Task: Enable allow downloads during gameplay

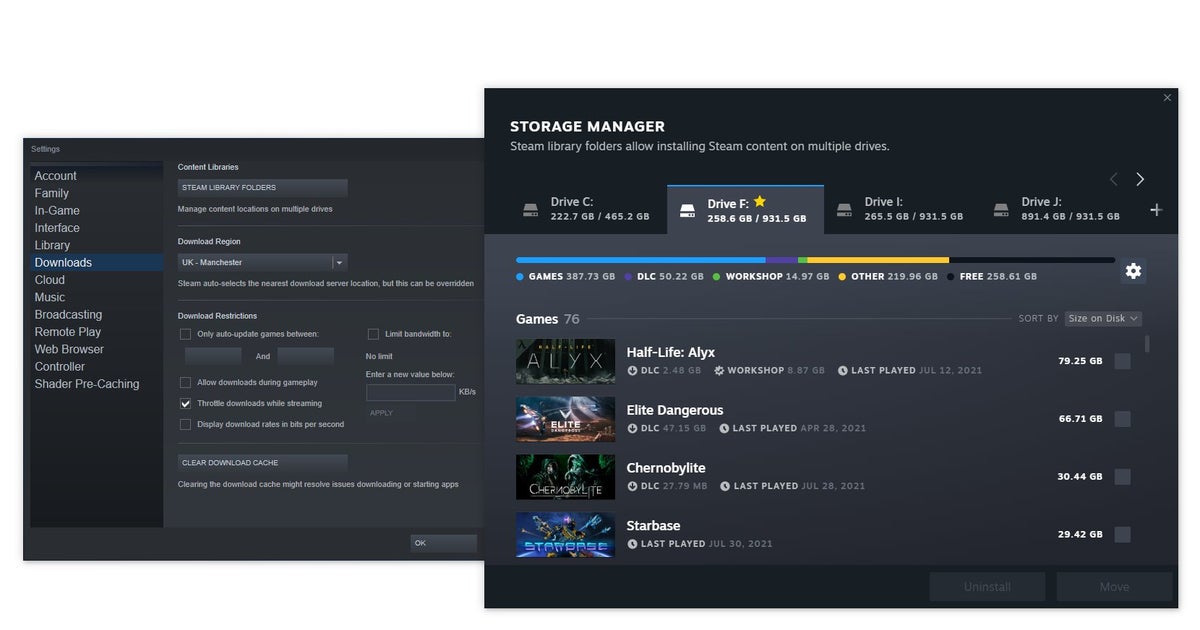Action: (185, 383)
